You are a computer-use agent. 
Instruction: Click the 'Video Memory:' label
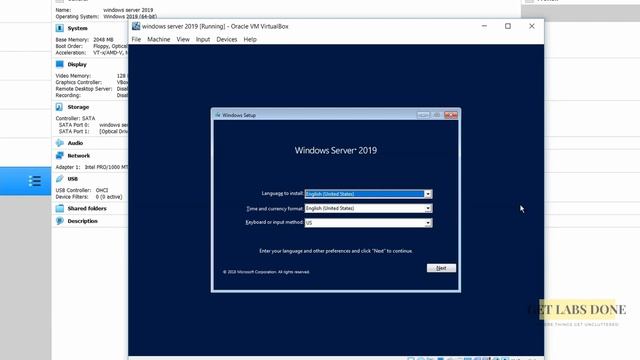[73, 76]
